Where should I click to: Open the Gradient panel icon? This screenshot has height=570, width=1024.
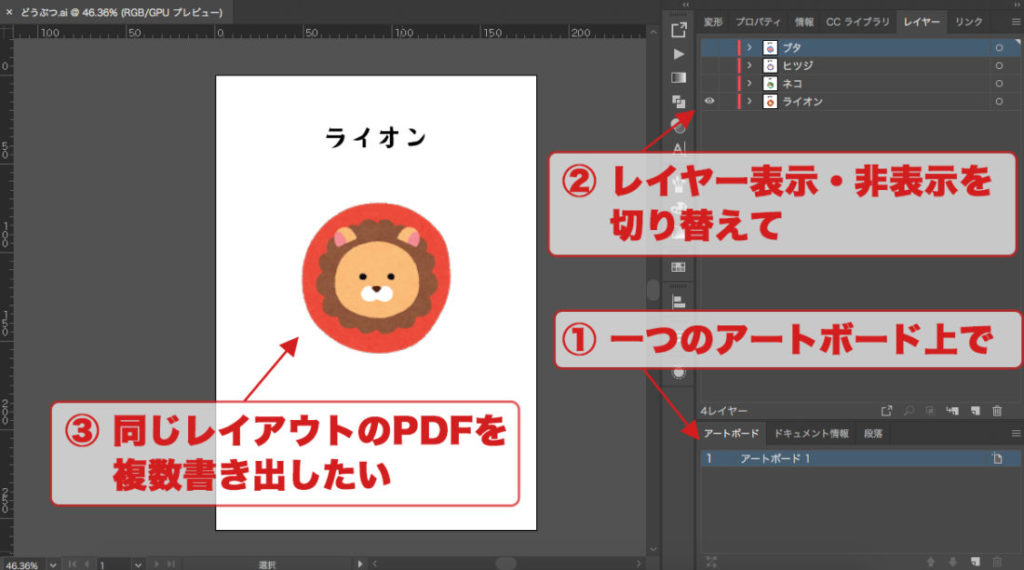click(x=679, y=78)
